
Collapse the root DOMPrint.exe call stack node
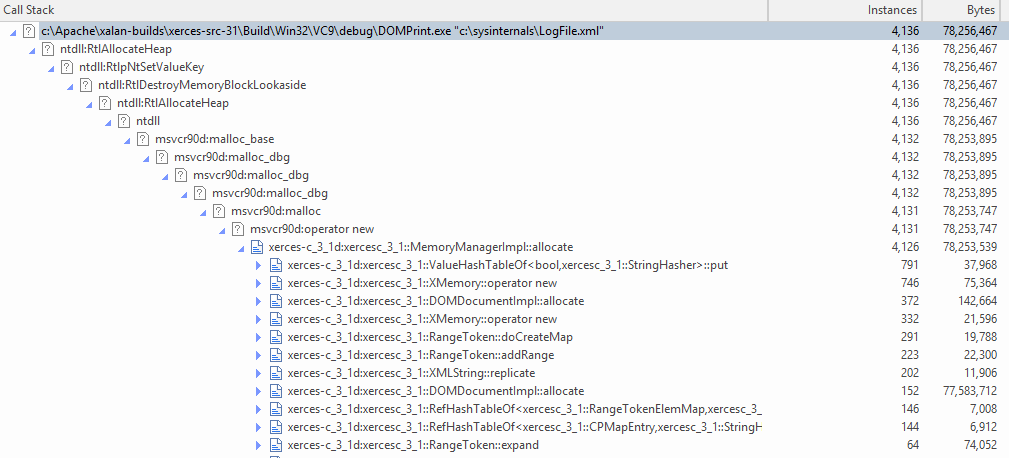(x=12, y=31)
